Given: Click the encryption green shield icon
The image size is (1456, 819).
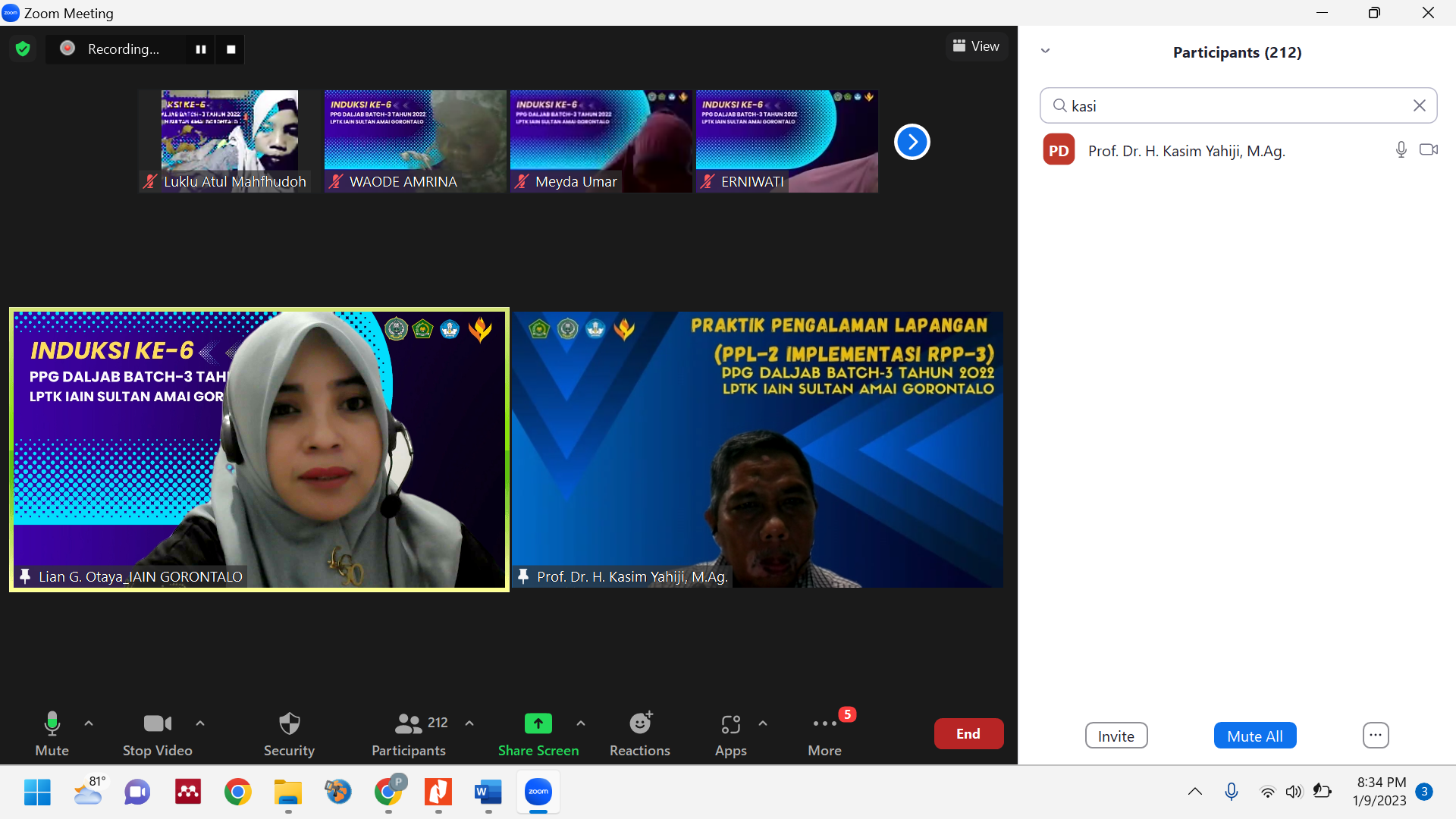Looking at the screenshot, I should click(x=23, y=49).
